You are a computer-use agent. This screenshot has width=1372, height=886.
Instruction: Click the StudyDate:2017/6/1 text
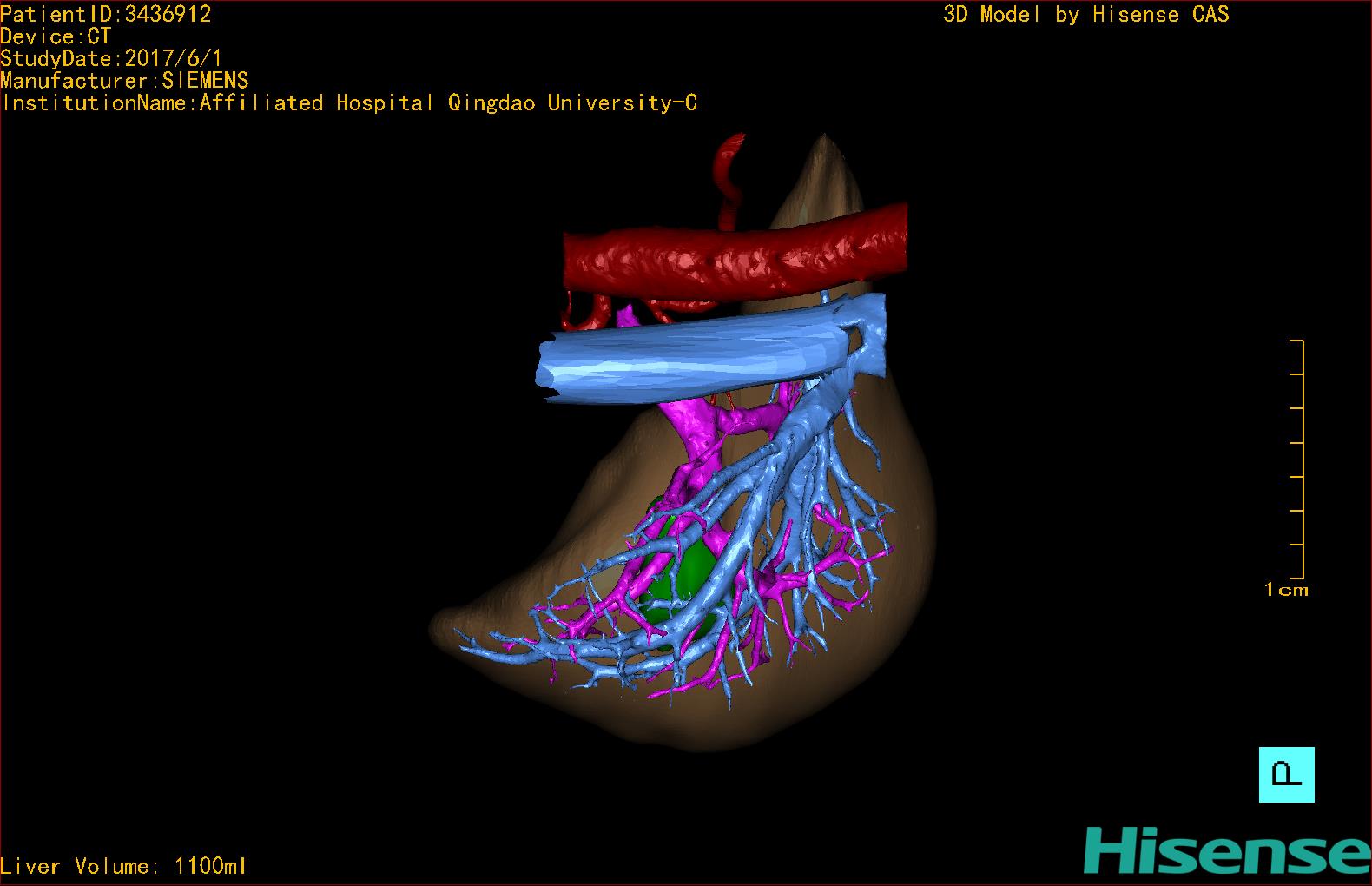pos(111,59)
